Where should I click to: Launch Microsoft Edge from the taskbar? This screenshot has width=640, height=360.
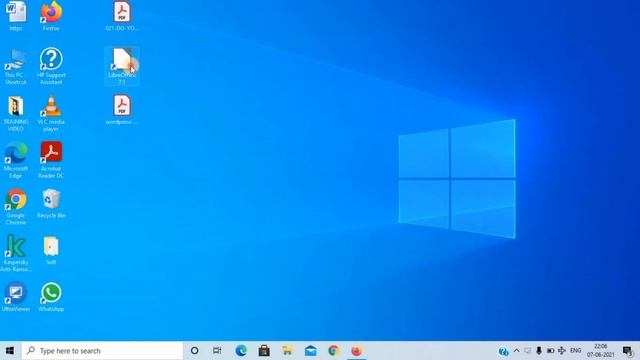[241, 351]
